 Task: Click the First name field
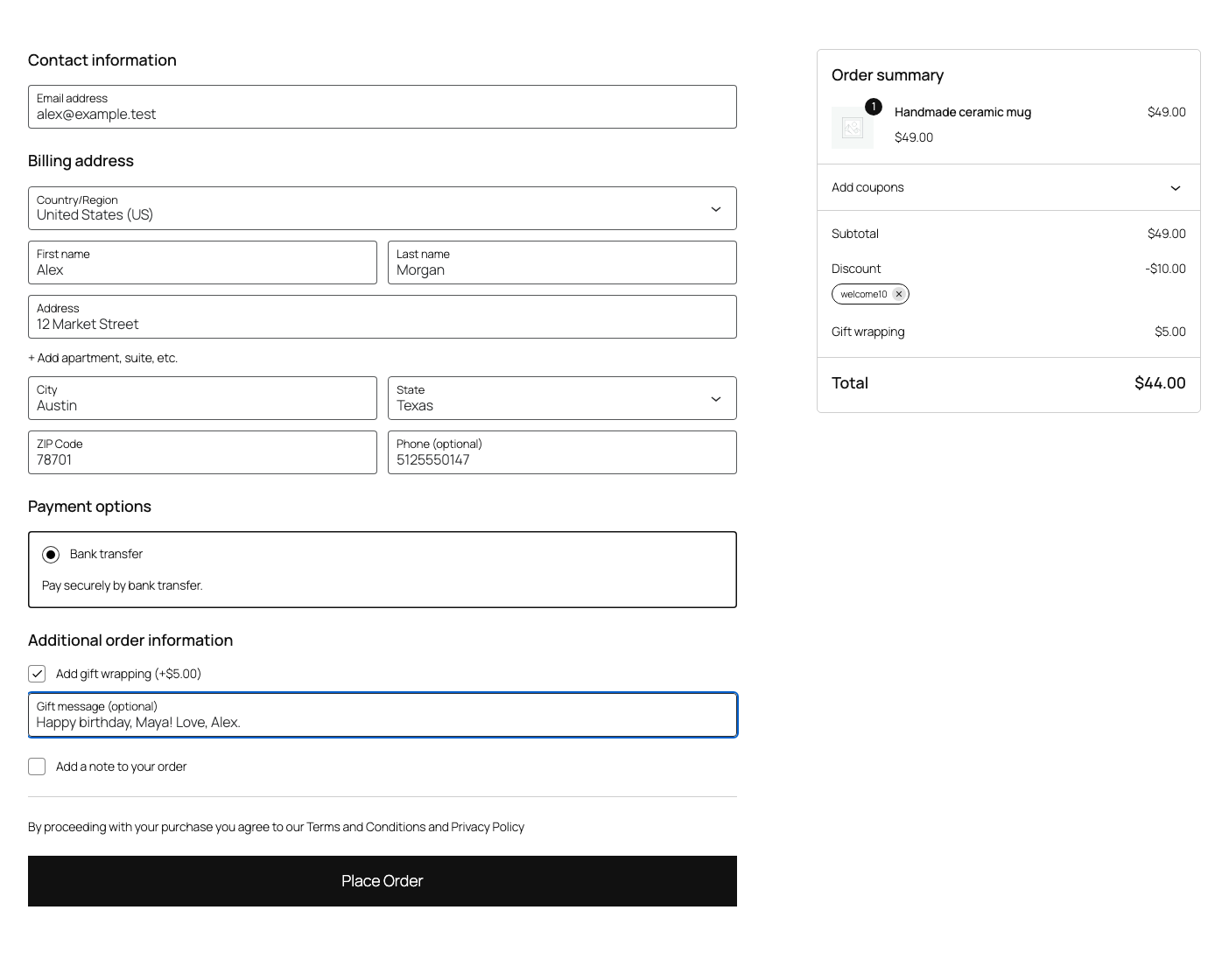click(x=202, y=262)
